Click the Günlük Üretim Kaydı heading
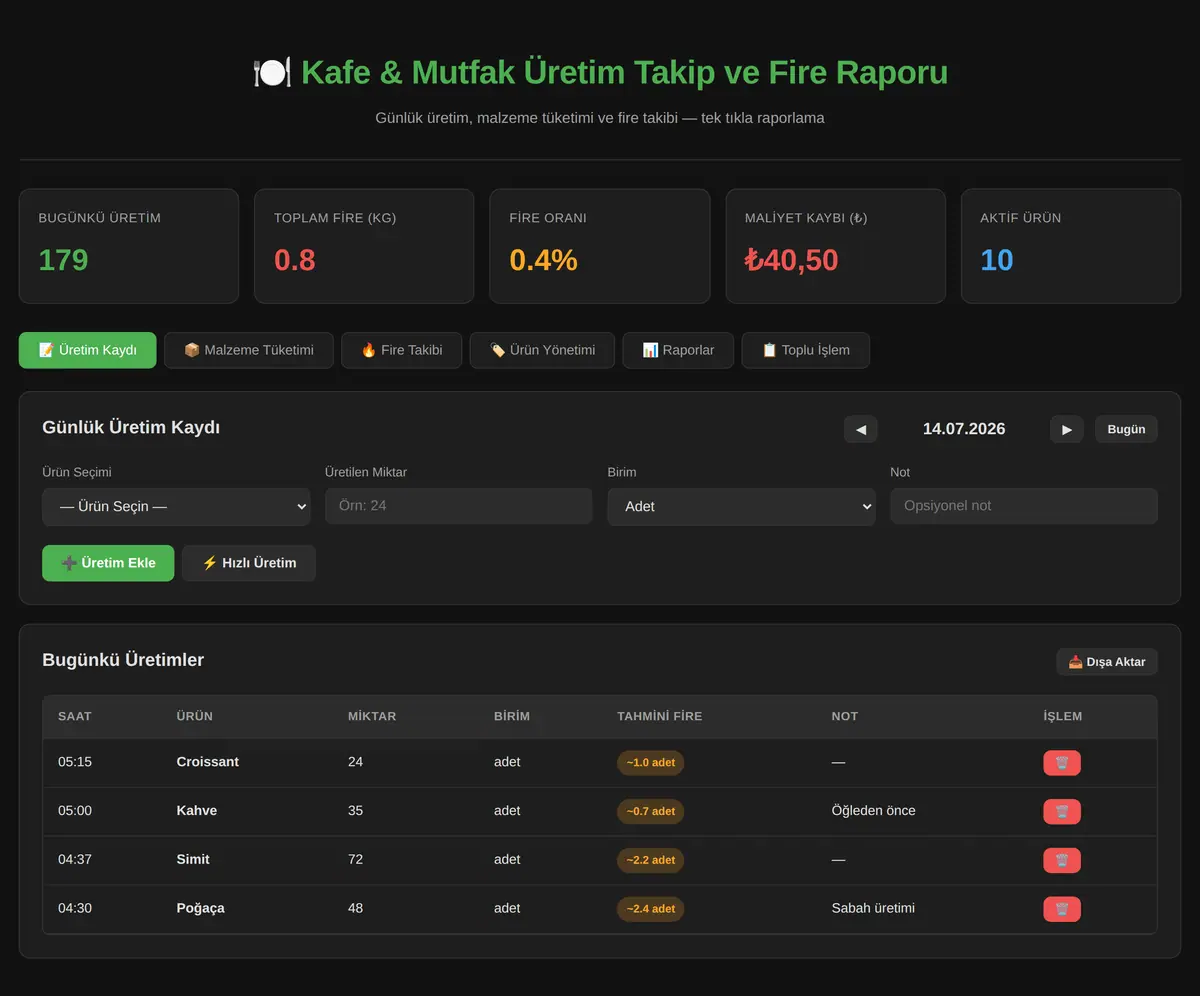The image size is (1200, 996). [131, 428]
